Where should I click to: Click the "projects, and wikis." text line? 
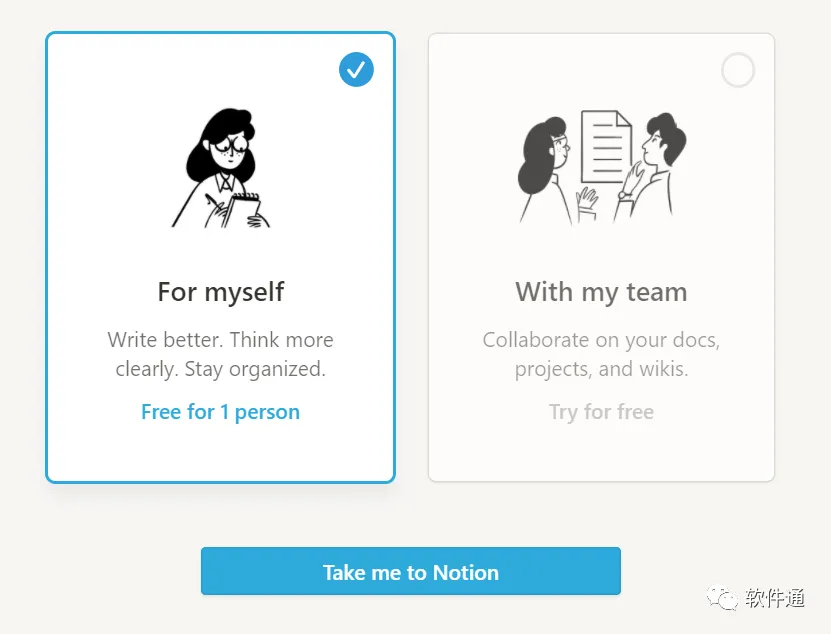[x=601, y=369]
